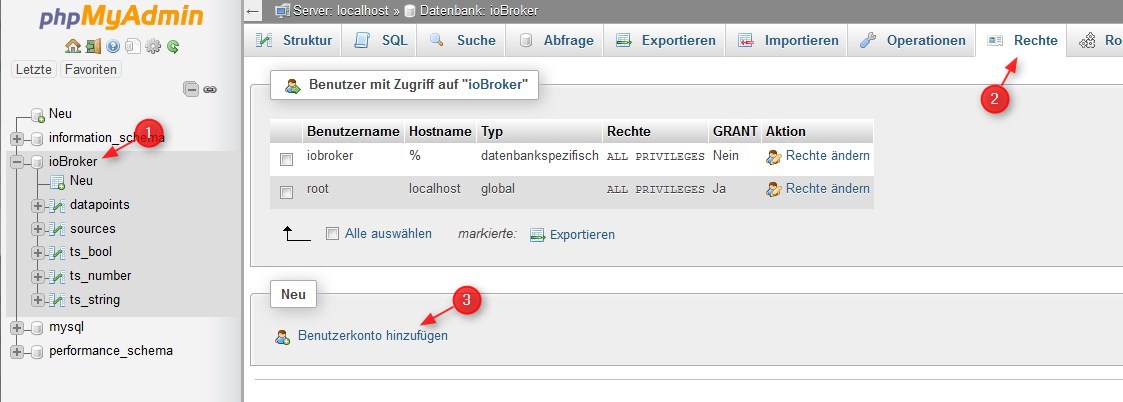Check the Alle auswählen checkbox
The height and width of the screenshot is (402, 1123).
(332, 234)
